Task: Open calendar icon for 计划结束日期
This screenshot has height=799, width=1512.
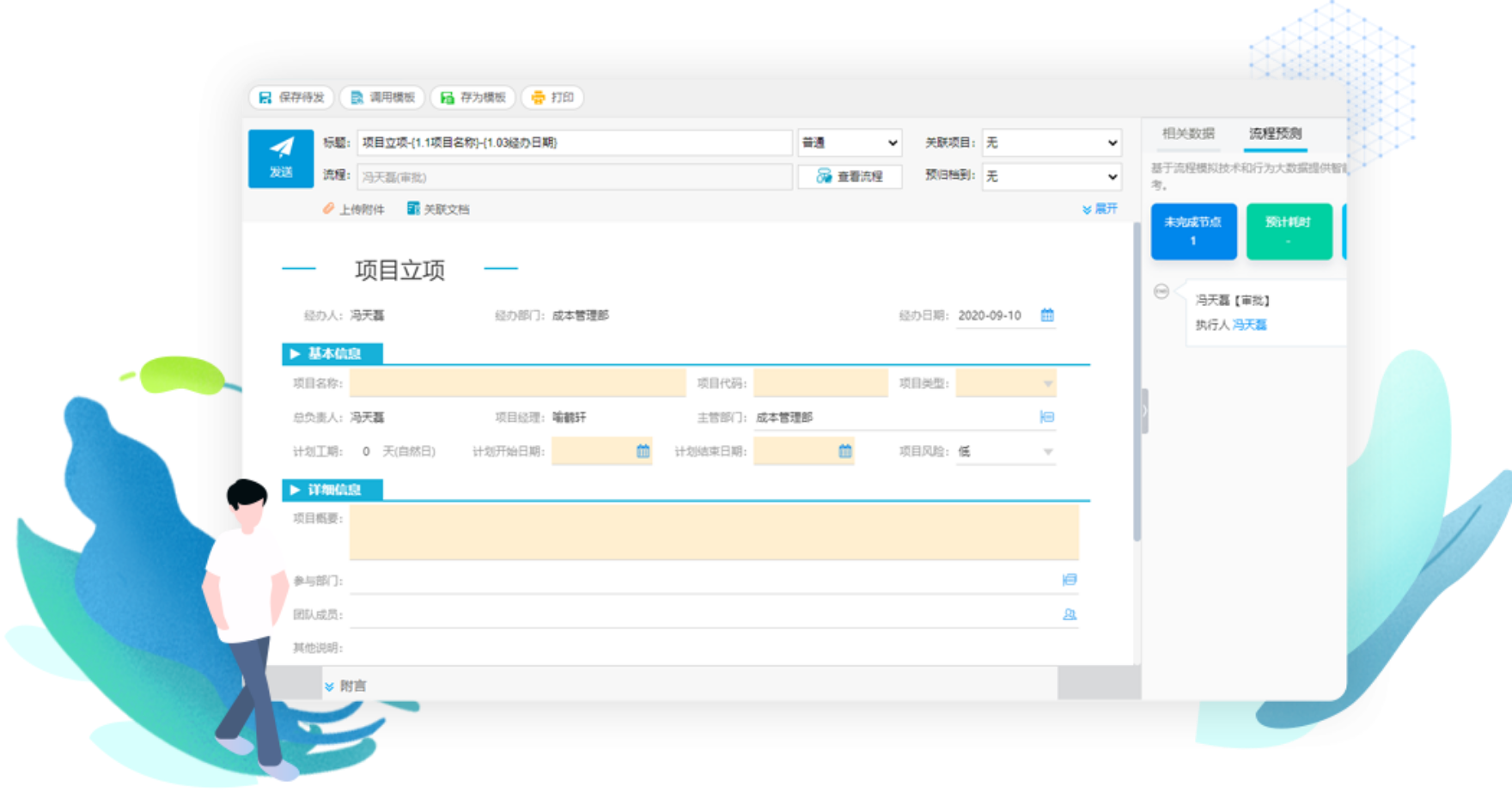Action: [x=845, y=451]
